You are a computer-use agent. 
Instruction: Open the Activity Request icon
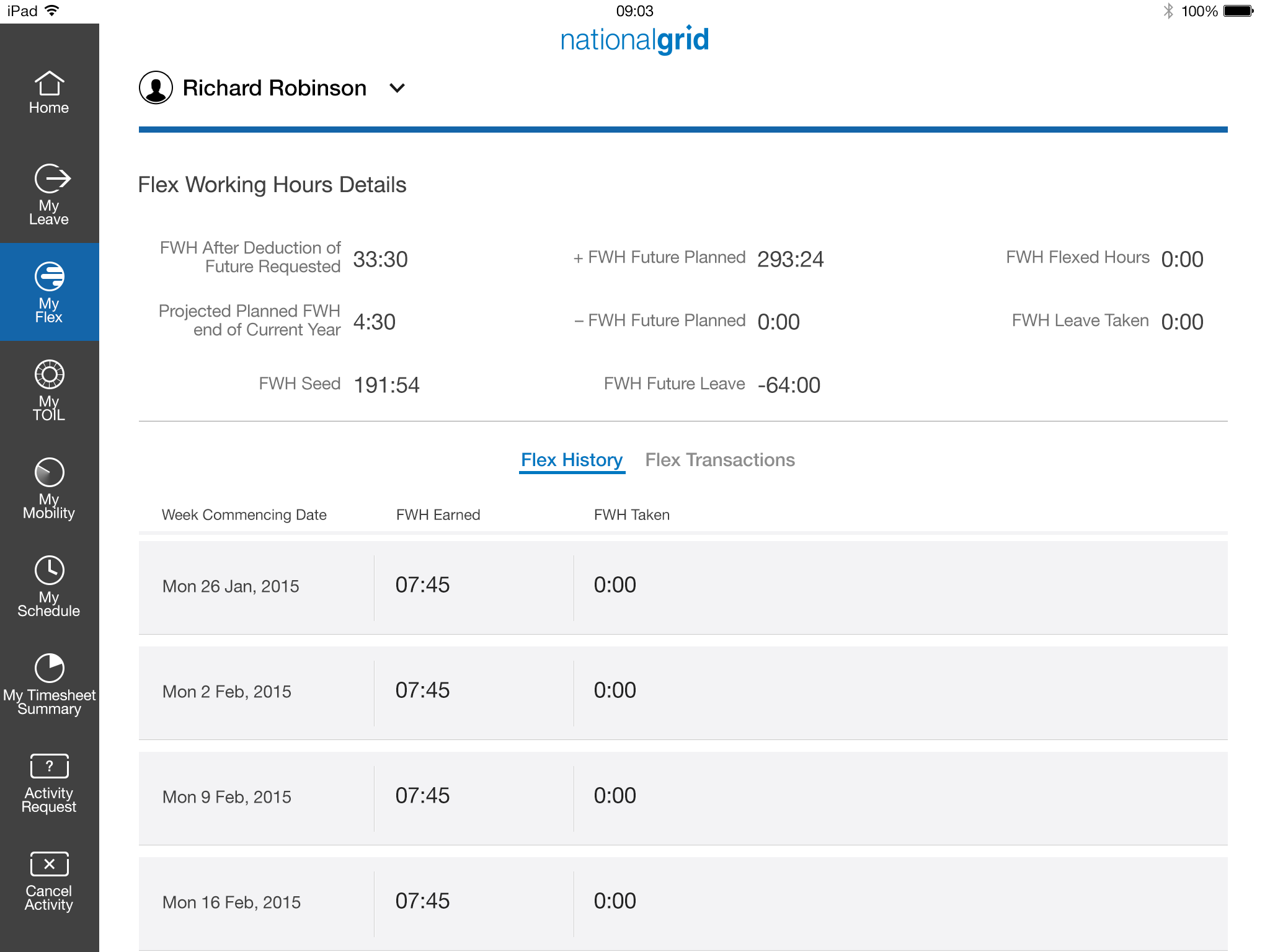pyautogui.click(x=49, y=782)
